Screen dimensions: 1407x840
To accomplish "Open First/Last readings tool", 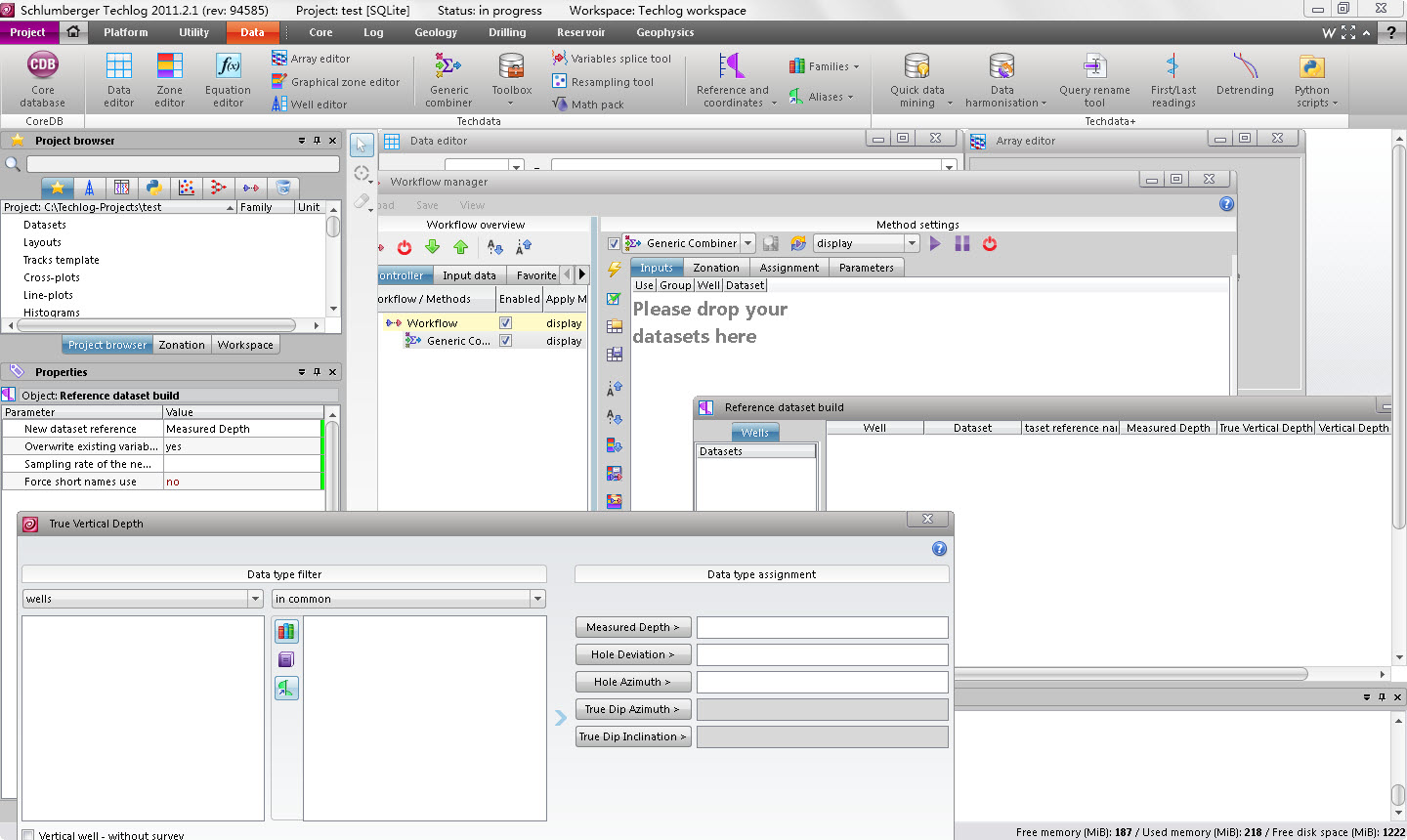I will tap(1172, 79).
